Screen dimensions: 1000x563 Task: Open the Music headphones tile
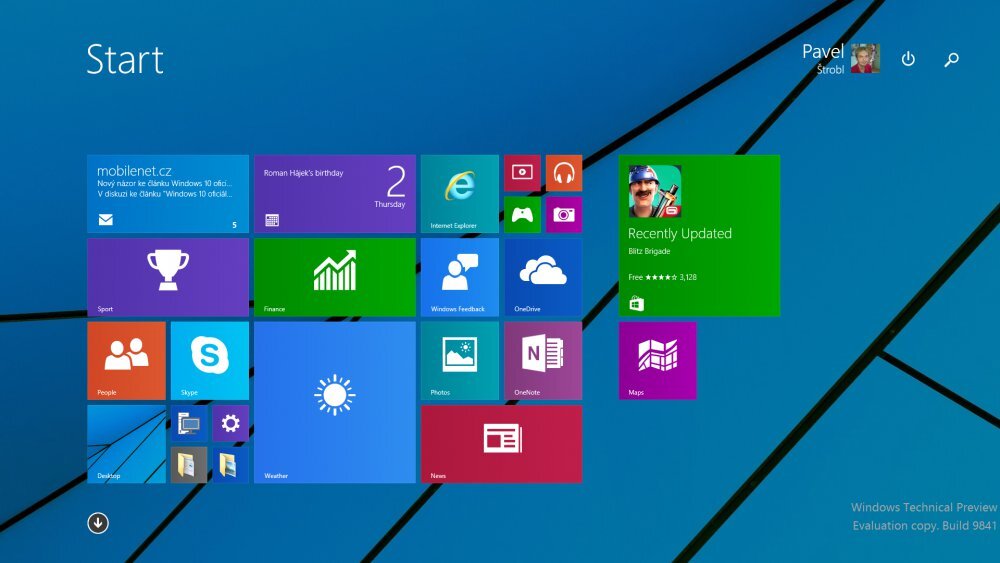point(564,173)
